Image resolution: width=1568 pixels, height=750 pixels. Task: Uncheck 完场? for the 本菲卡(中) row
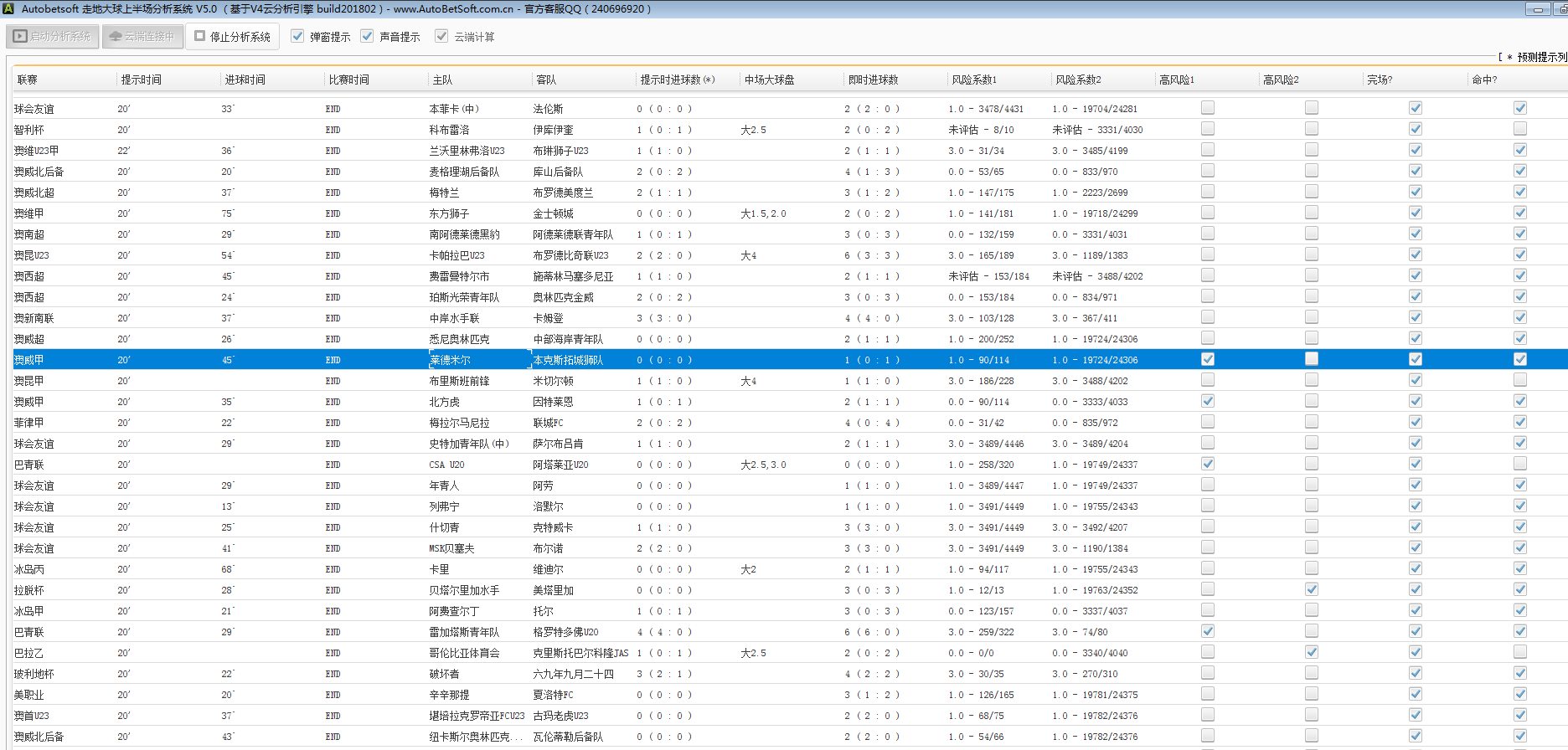[1415, 108]
